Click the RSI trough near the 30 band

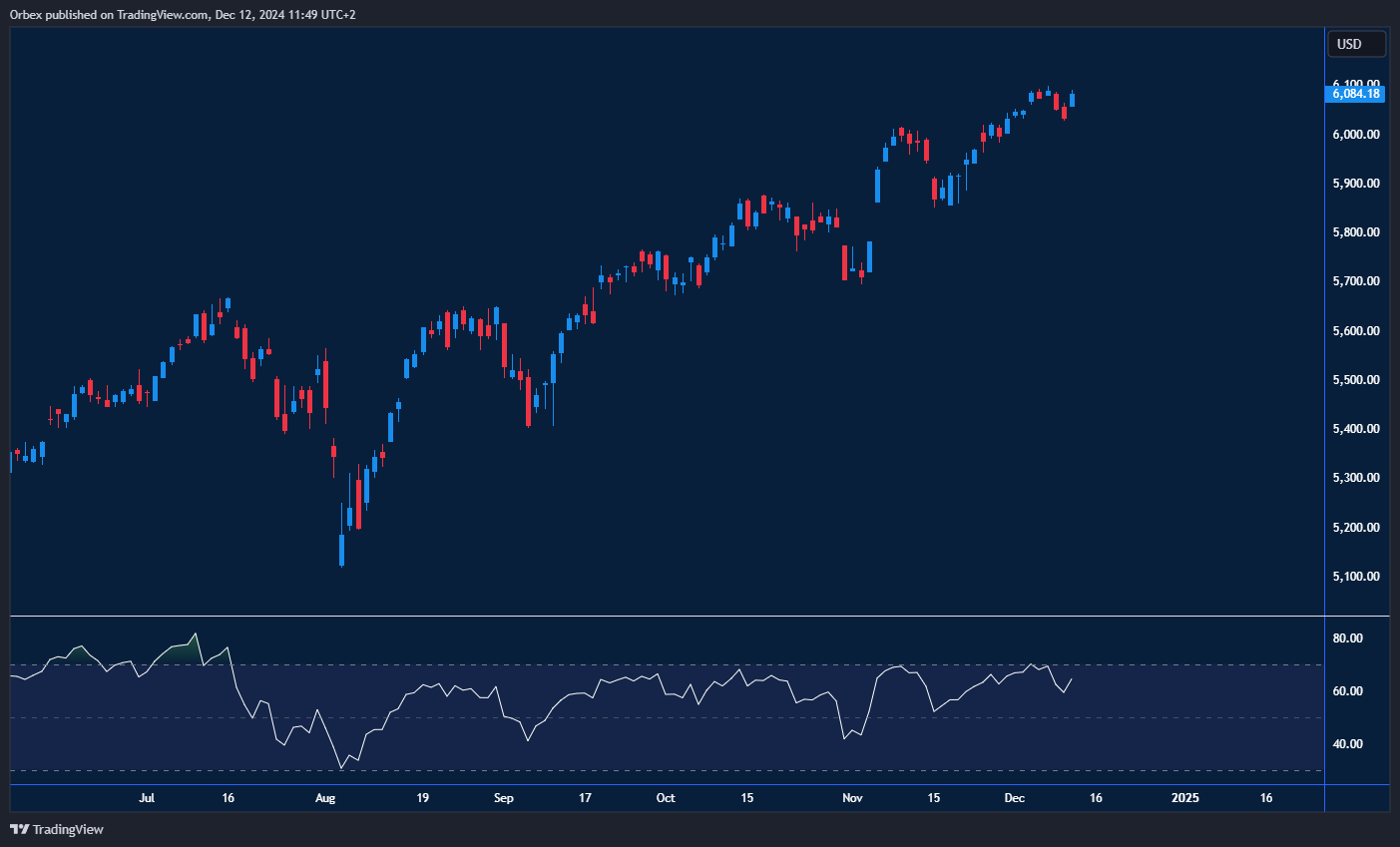pyautogui.click(x=341, y=769)
